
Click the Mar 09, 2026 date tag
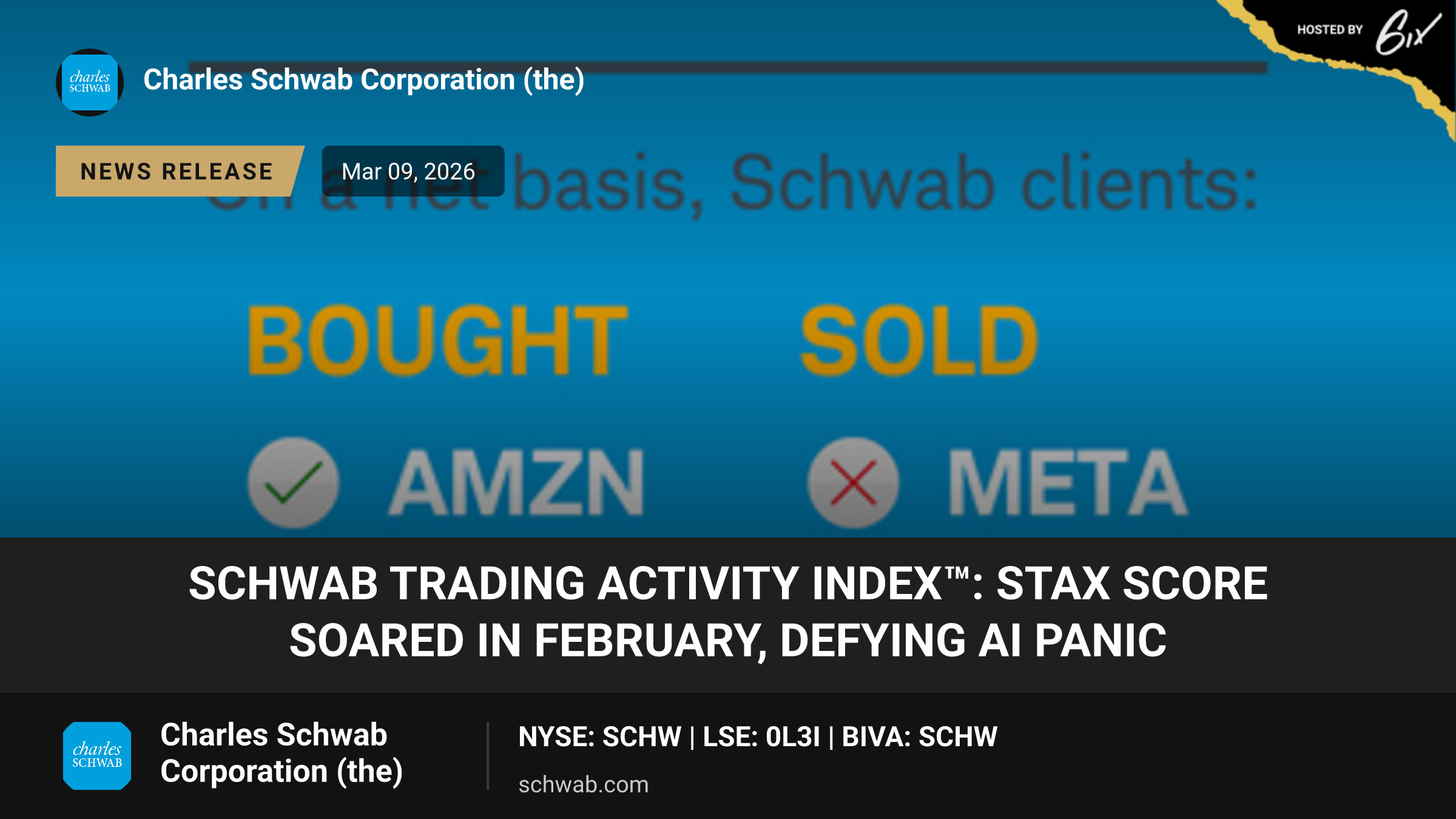[413, 171]
